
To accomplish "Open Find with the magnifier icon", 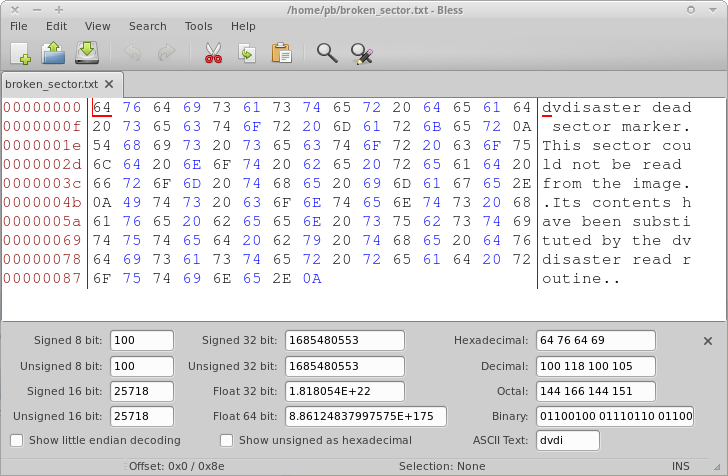I will (x=326, y=53).
